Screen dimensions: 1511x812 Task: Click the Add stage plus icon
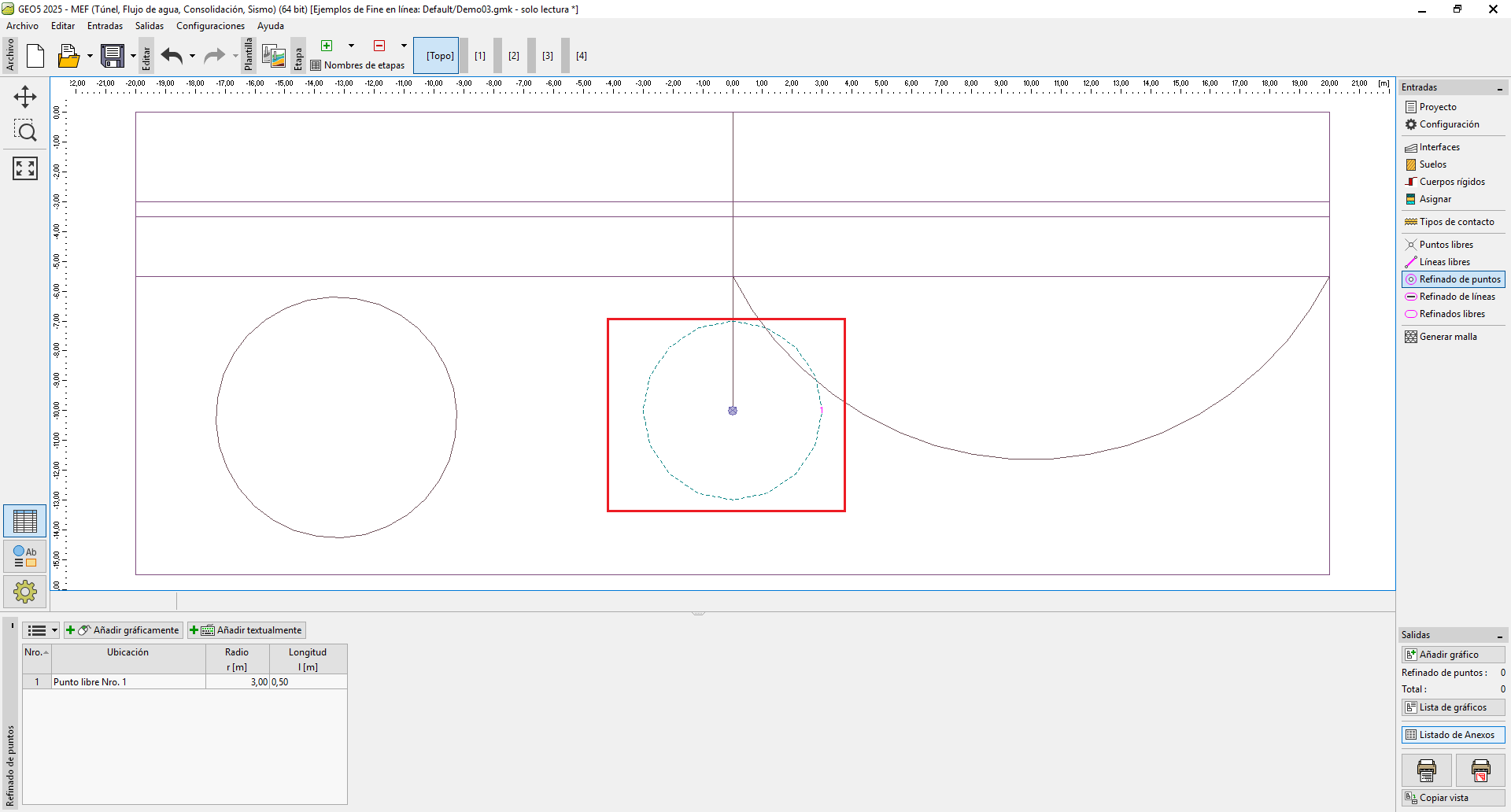pos(327,46)
